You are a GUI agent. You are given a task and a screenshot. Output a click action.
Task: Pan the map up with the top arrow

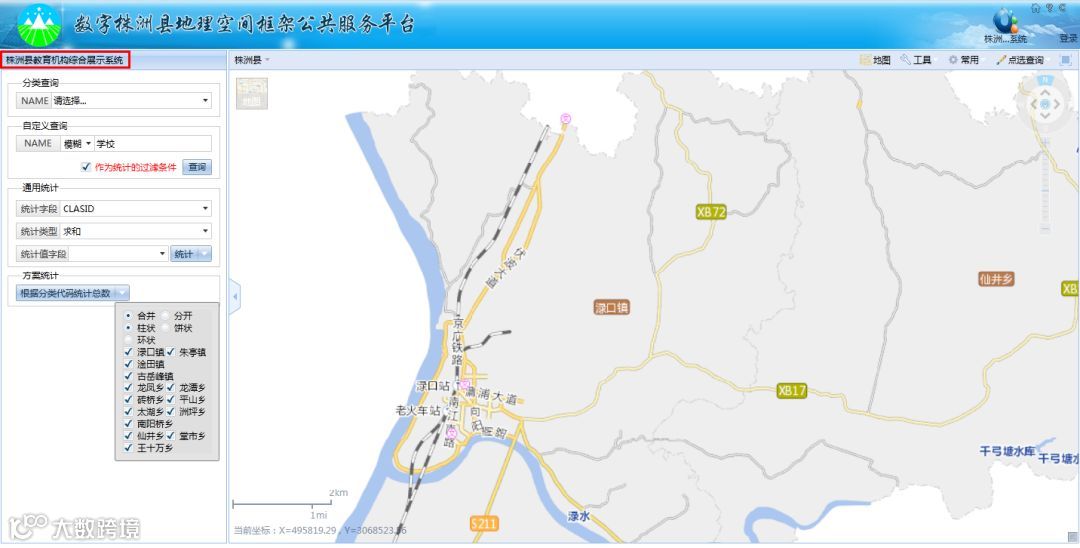1045,92
